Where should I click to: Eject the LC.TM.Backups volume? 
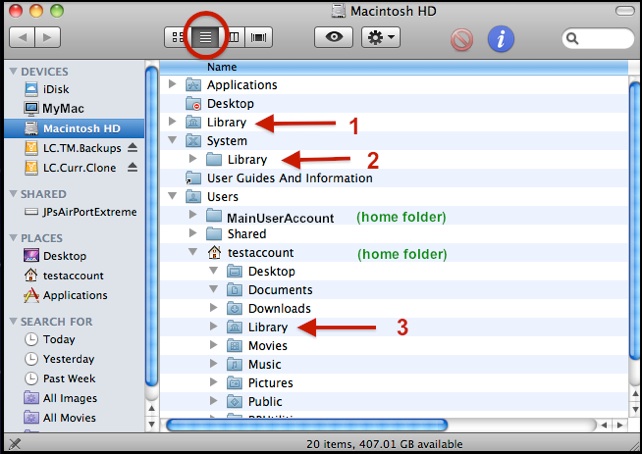(132, 148)
